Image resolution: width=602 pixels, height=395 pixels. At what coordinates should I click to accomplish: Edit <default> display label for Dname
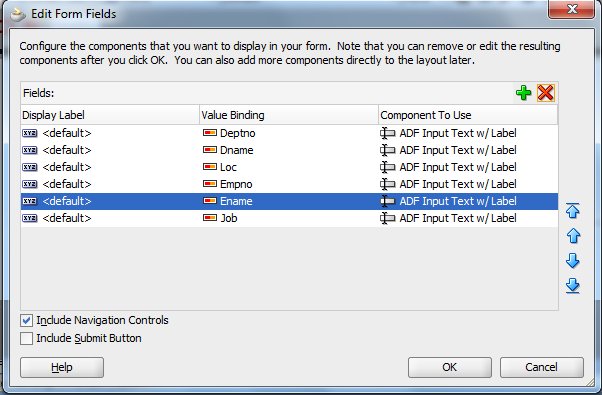tap(67, 150)
